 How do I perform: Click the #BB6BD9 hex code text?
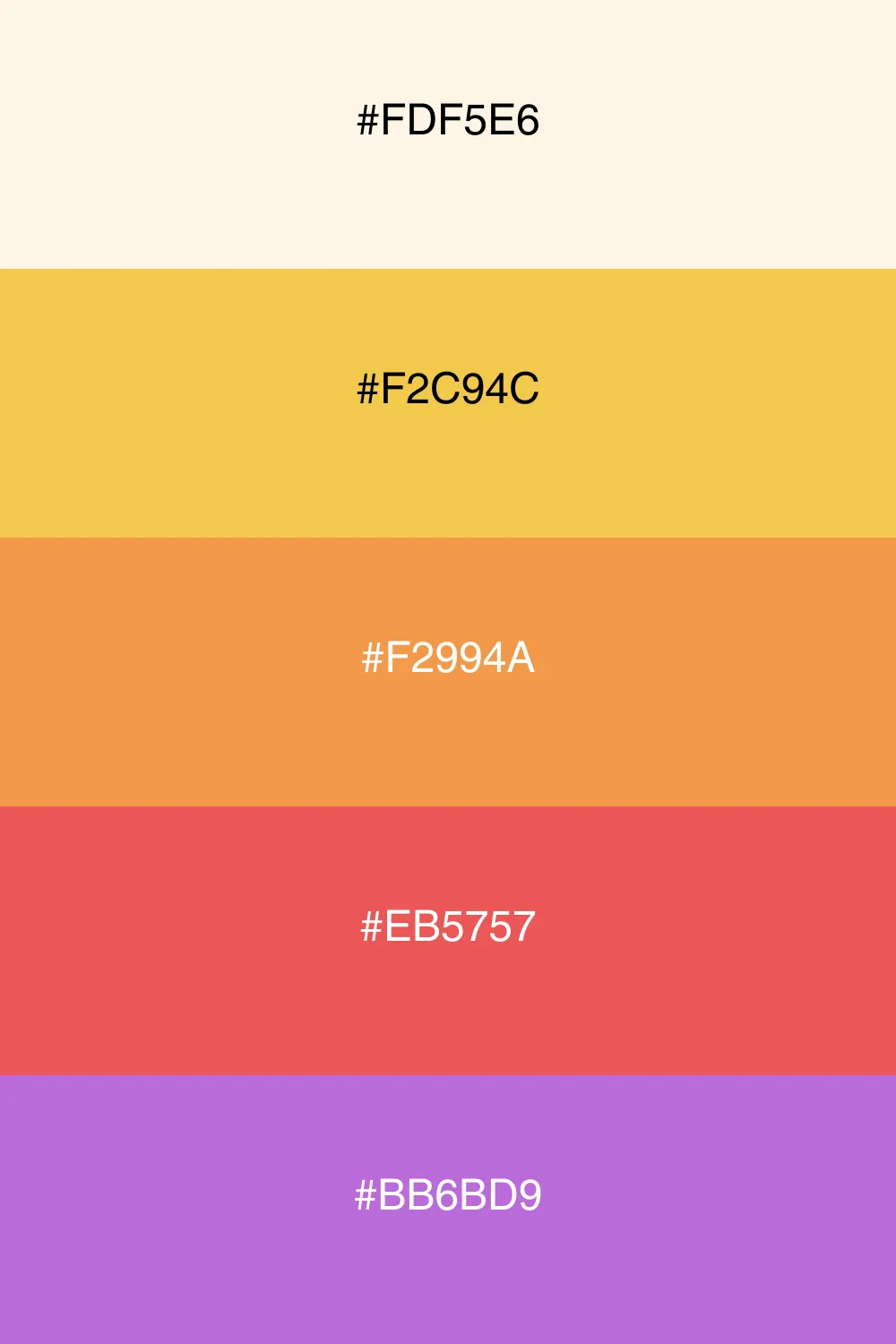point(448,1195)
